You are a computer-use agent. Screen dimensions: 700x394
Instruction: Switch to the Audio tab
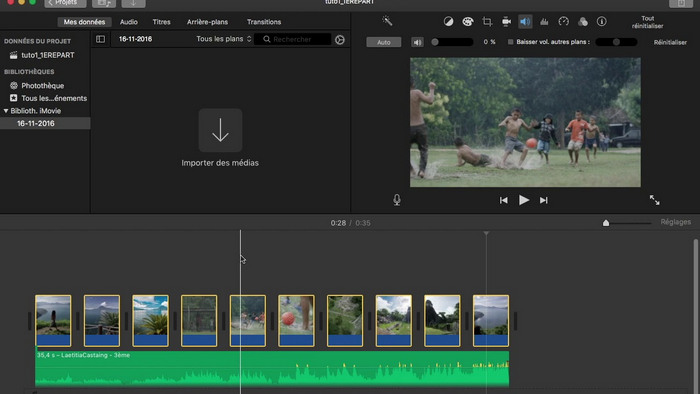coord(129,22)
